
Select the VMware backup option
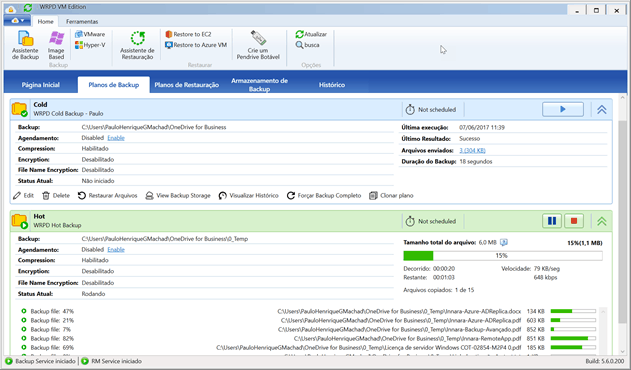pos(90,34)
